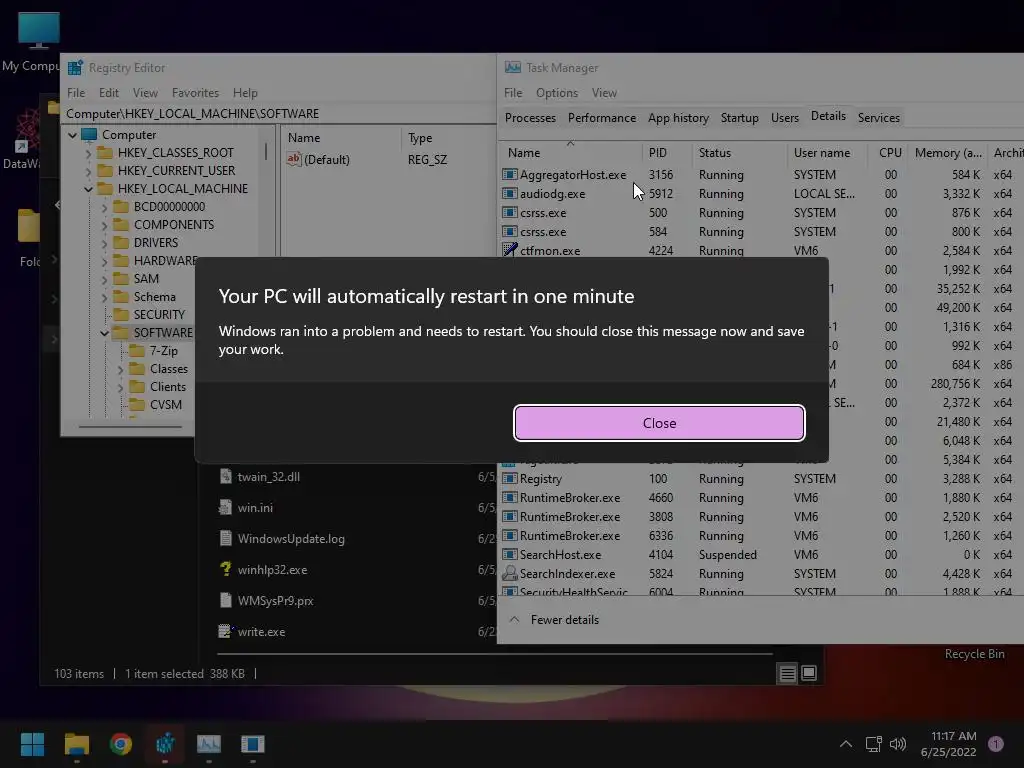Screen dimensions: 1024x768
Task: Switch to App history tab
Action: (678, 118)
